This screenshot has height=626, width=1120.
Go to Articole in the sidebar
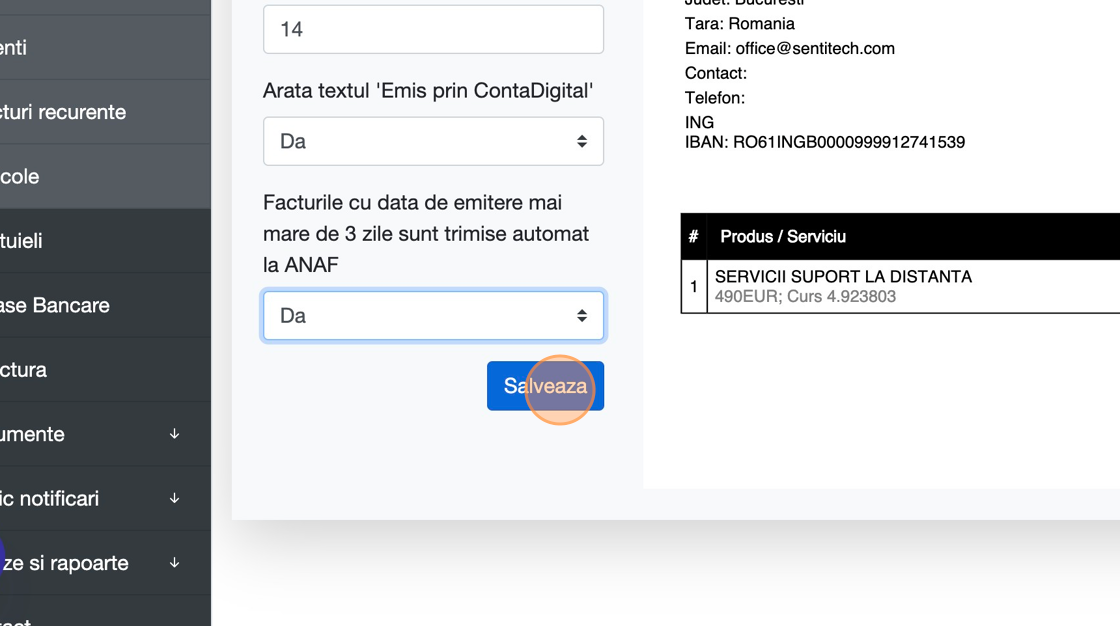point(20,176)
